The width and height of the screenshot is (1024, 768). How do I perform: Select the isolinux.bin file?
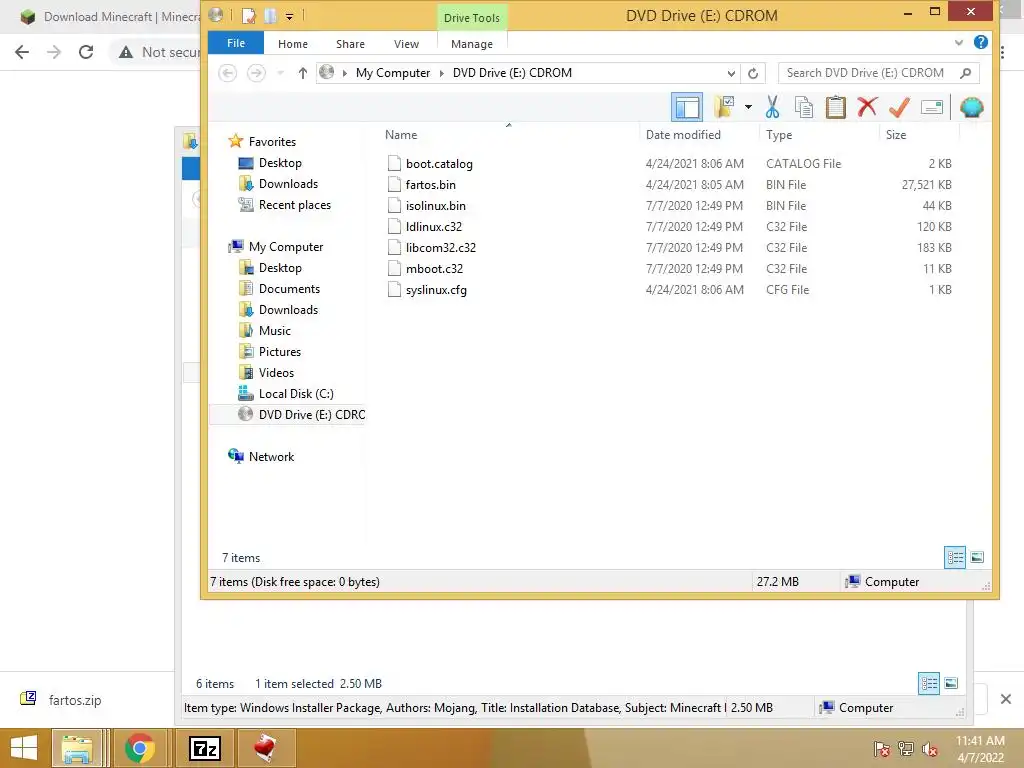436,206
